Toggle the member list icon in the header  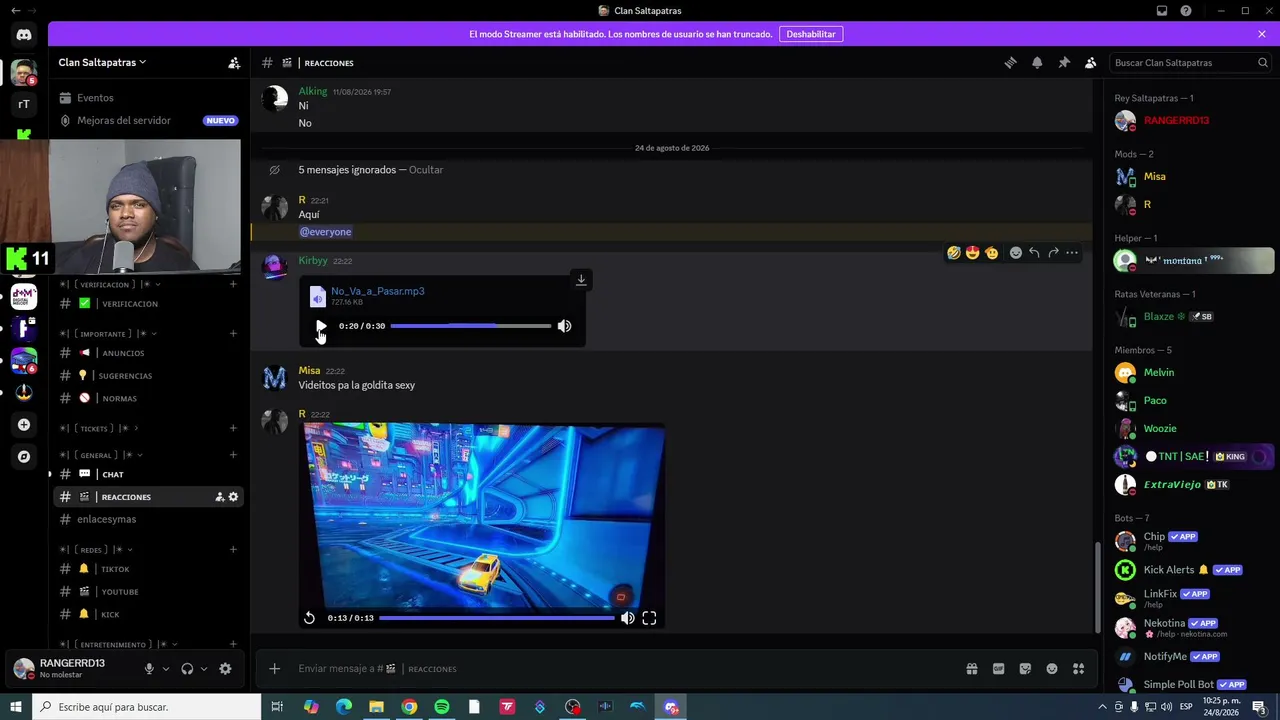coord(1091,62)
